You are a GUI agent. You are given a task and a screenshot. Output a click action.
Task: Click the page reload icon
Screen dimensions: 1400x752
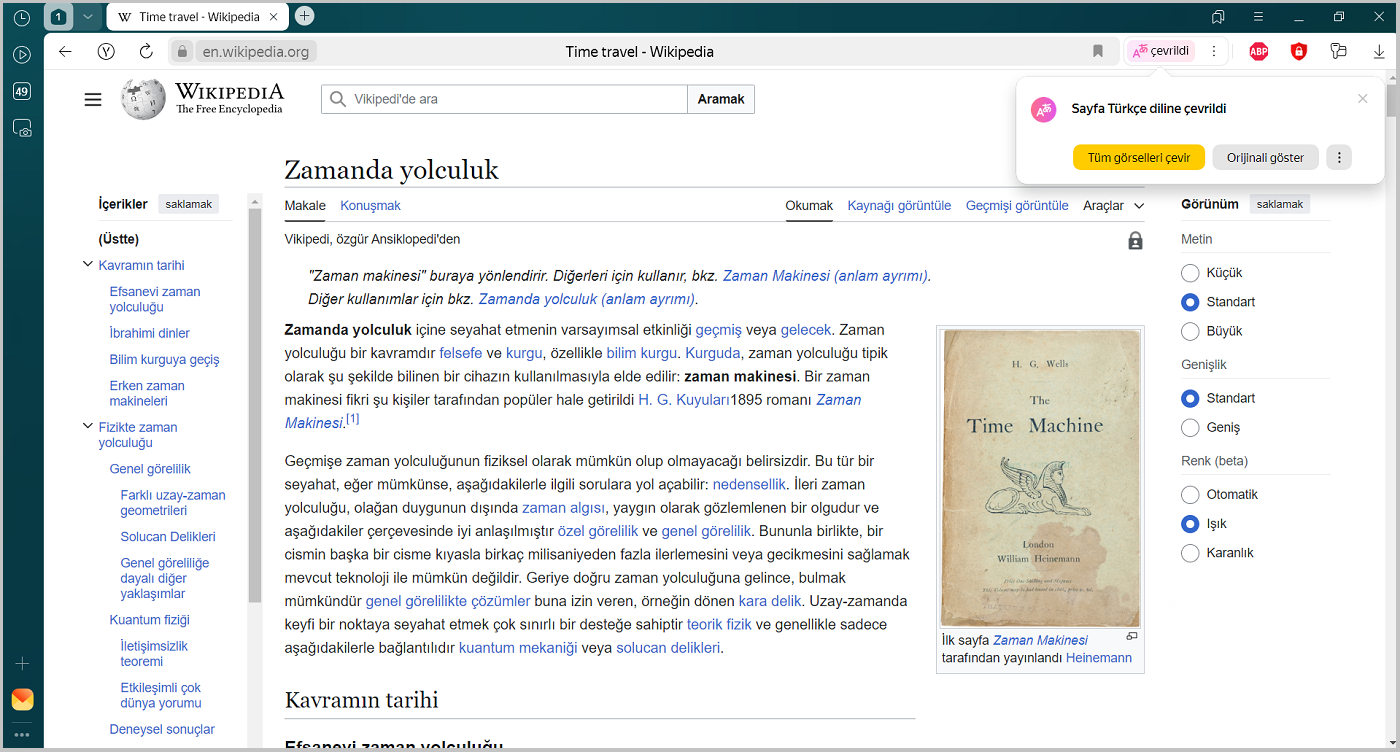pos(146,52)
